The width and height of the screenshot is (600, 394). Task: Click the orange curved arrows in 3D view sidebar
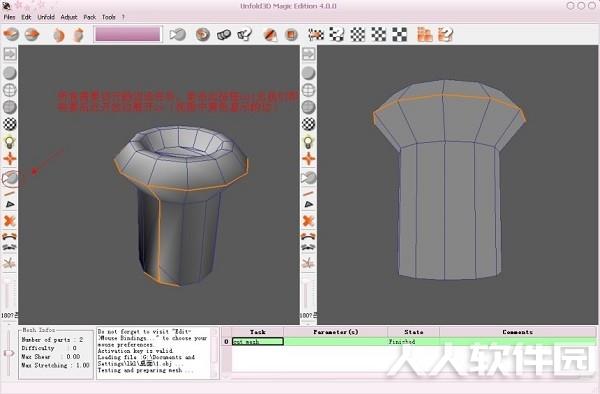click(x=10, y=236)
